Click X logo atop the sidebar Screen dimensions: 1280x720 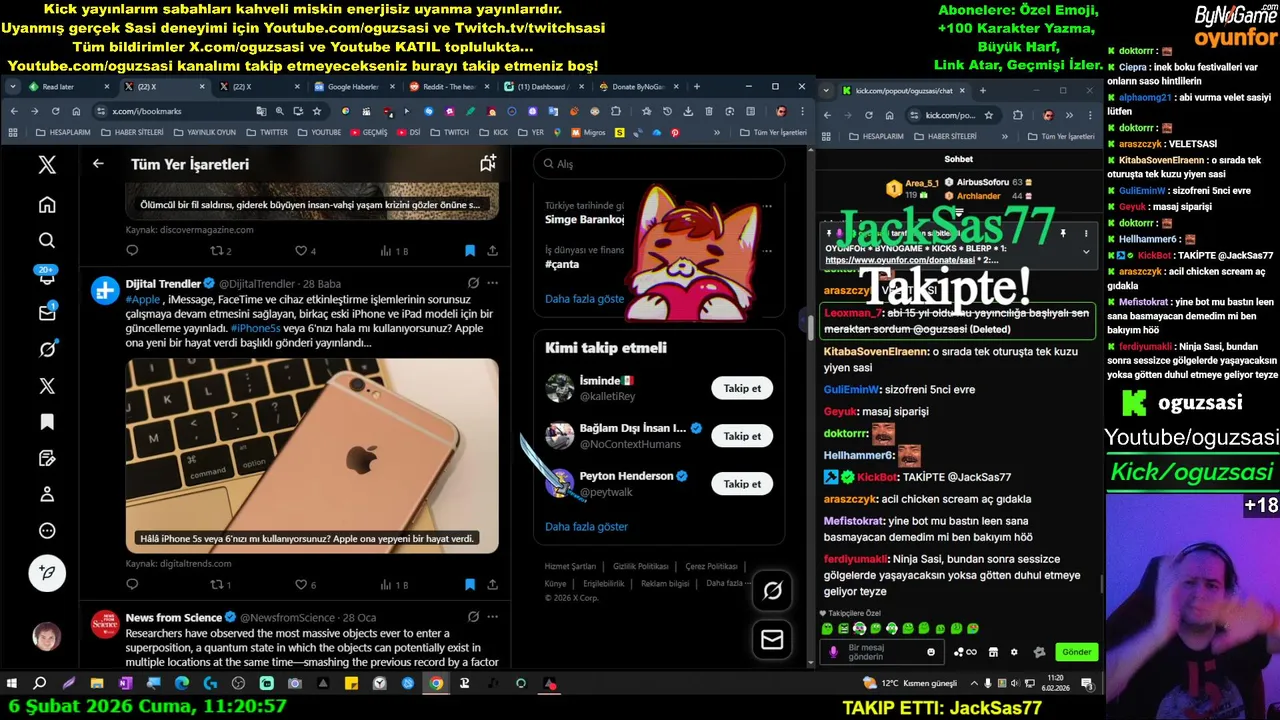point(47,165)
